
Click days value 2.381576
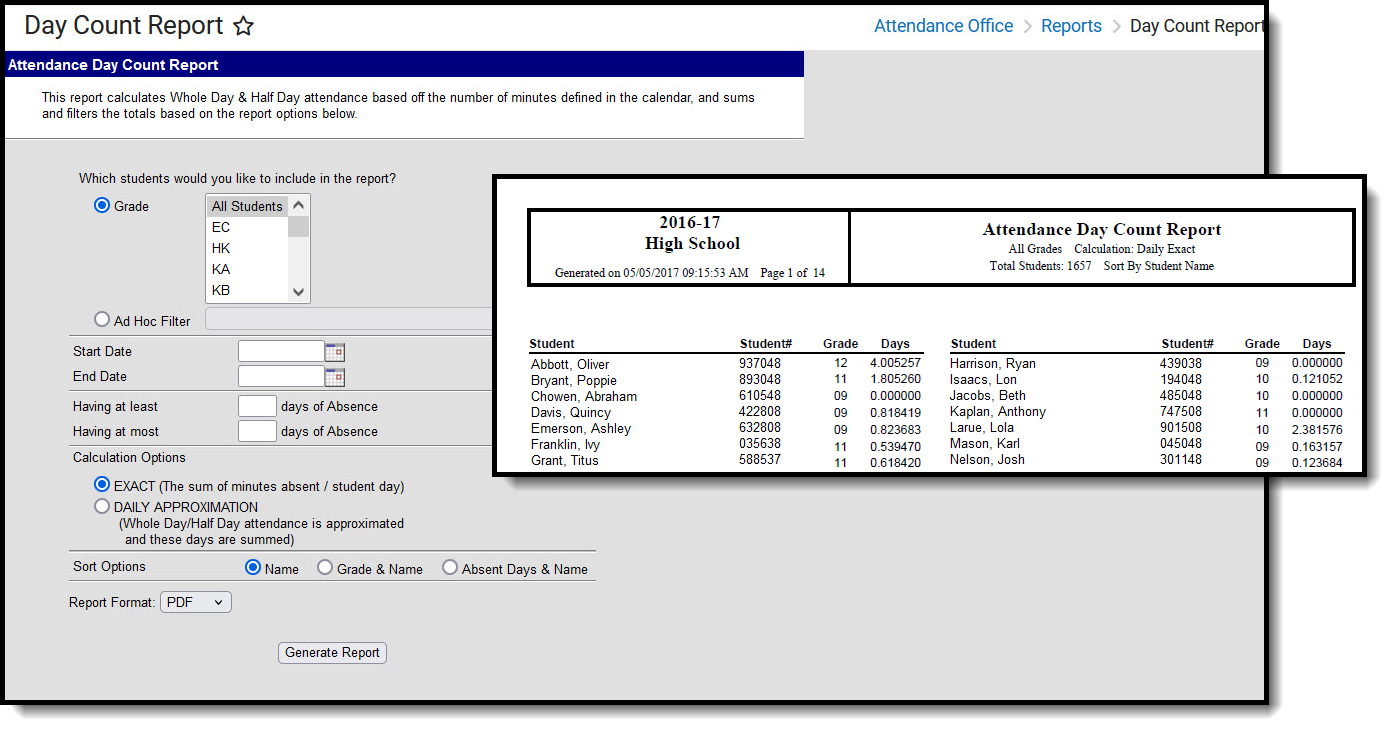1316,428
